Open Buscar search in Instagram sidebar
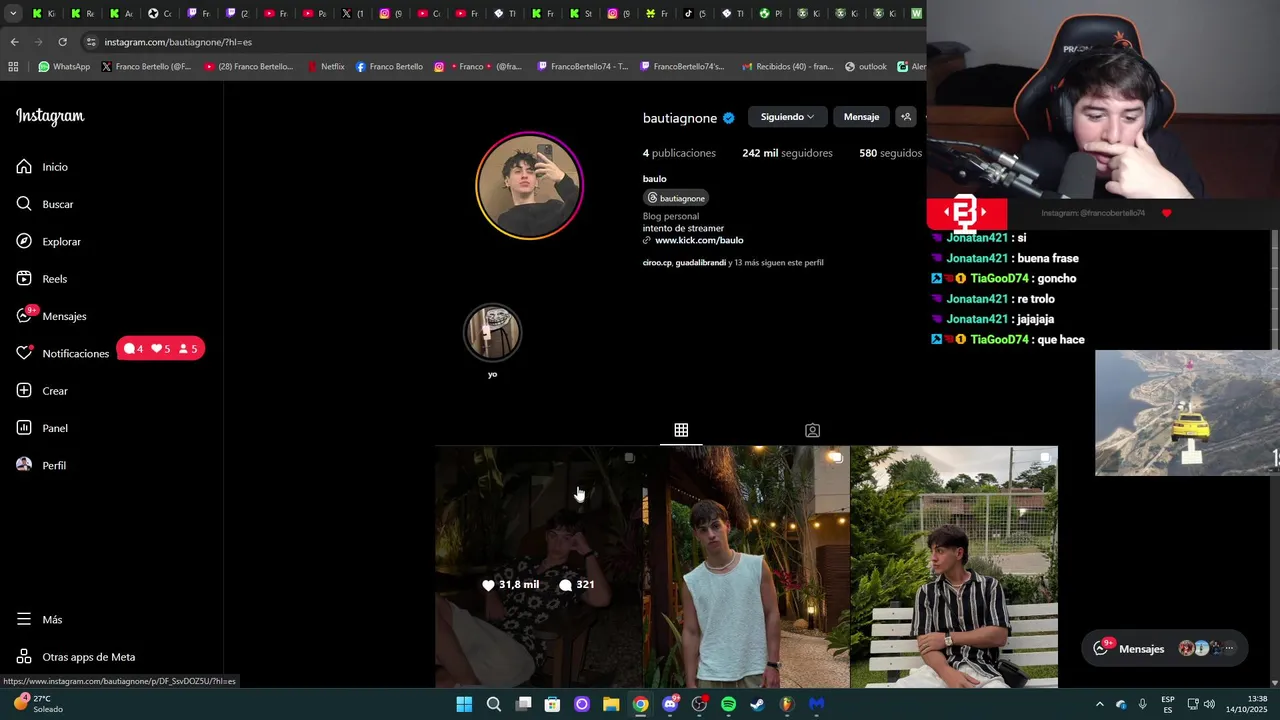Viewport: 1280px width, 720px height. (45, 204)
